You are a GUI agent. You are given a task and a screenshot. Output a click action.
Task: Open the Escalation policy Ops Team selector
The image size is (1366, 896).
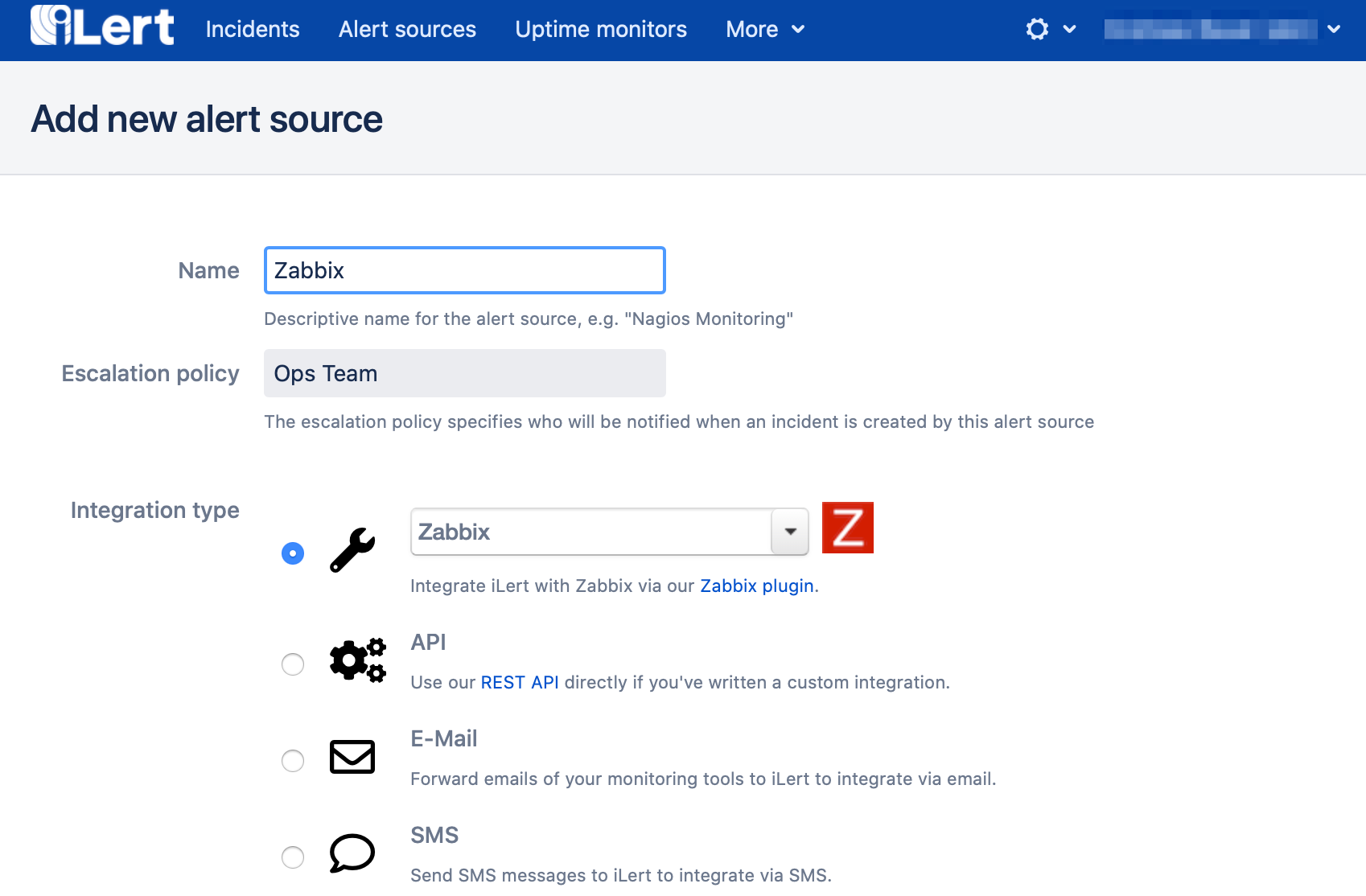coord(464,373)
